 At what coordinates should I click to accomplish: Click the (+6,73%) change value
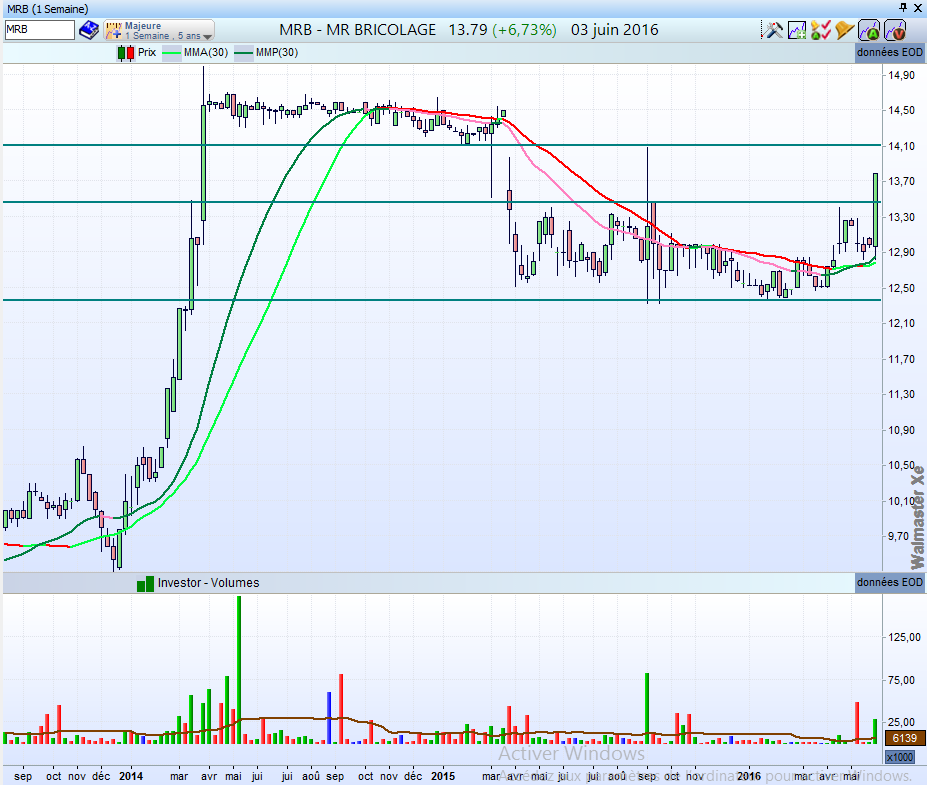tap(524, 30)
